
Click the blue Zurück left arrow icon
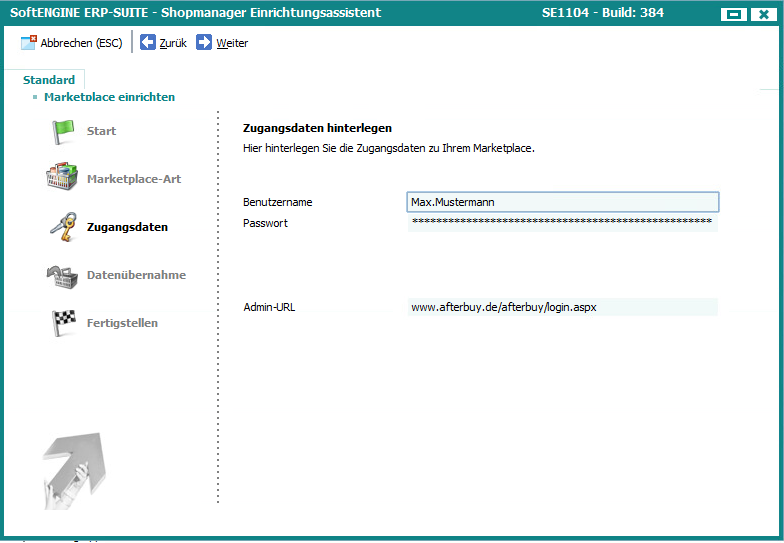pos(148,42)
